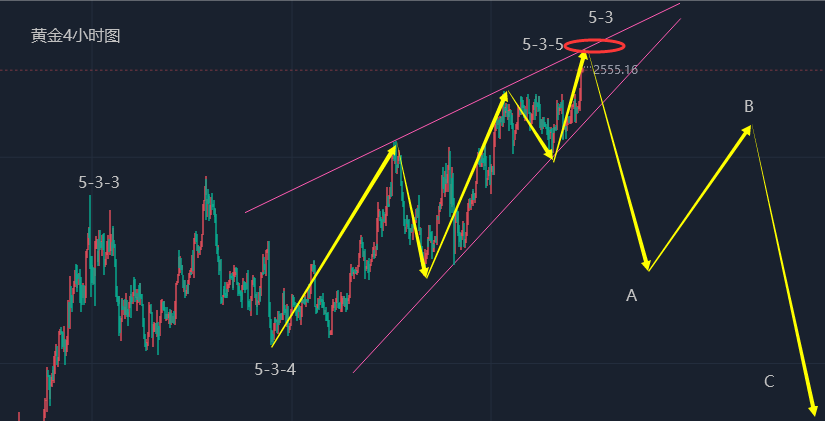
Task: Select the 5-3-3 wave label
Action: 99,183
